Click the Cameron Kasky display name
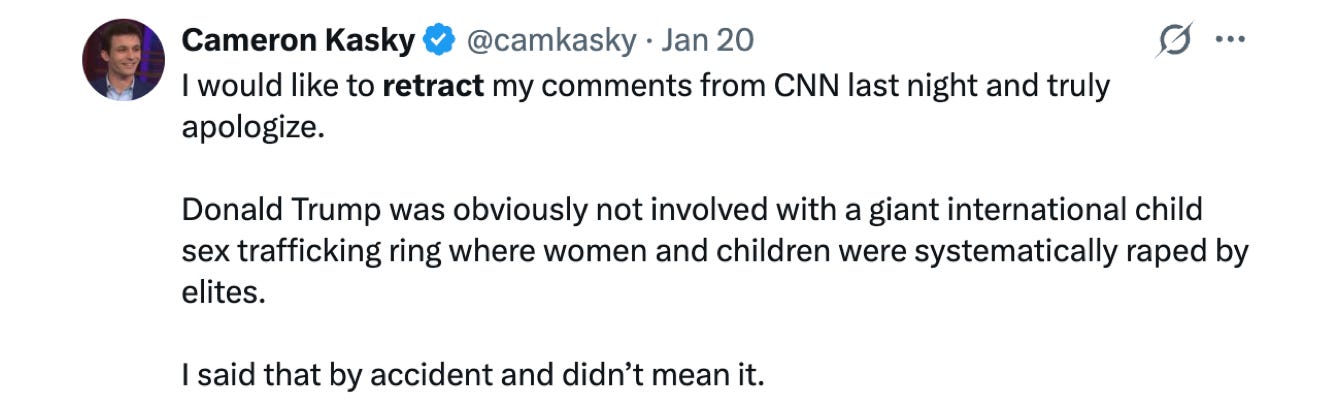 point(298,41)
